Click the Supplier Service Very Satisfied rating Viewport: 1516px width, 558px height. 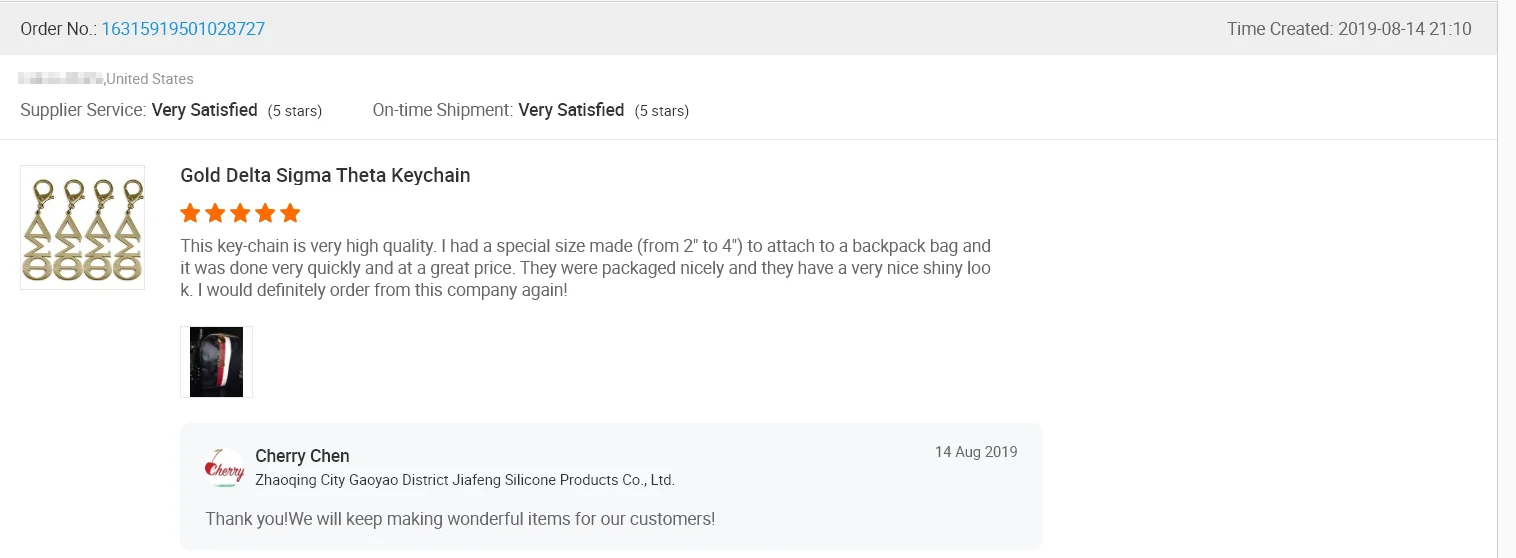[204, 110]
